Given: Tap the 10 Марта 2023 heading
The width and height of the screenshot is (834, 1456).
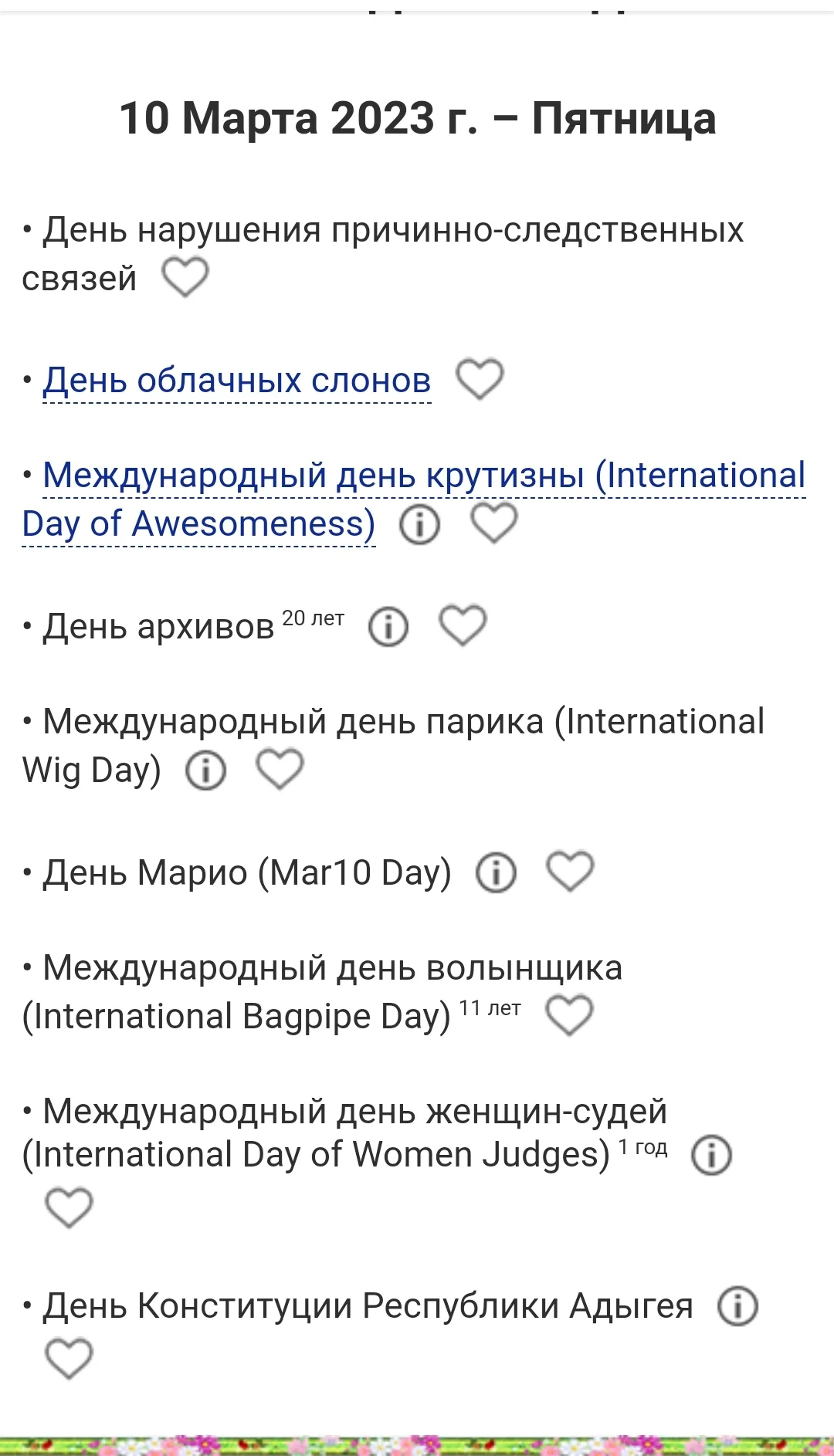Looking at the screenshot, I should [417, 119].
